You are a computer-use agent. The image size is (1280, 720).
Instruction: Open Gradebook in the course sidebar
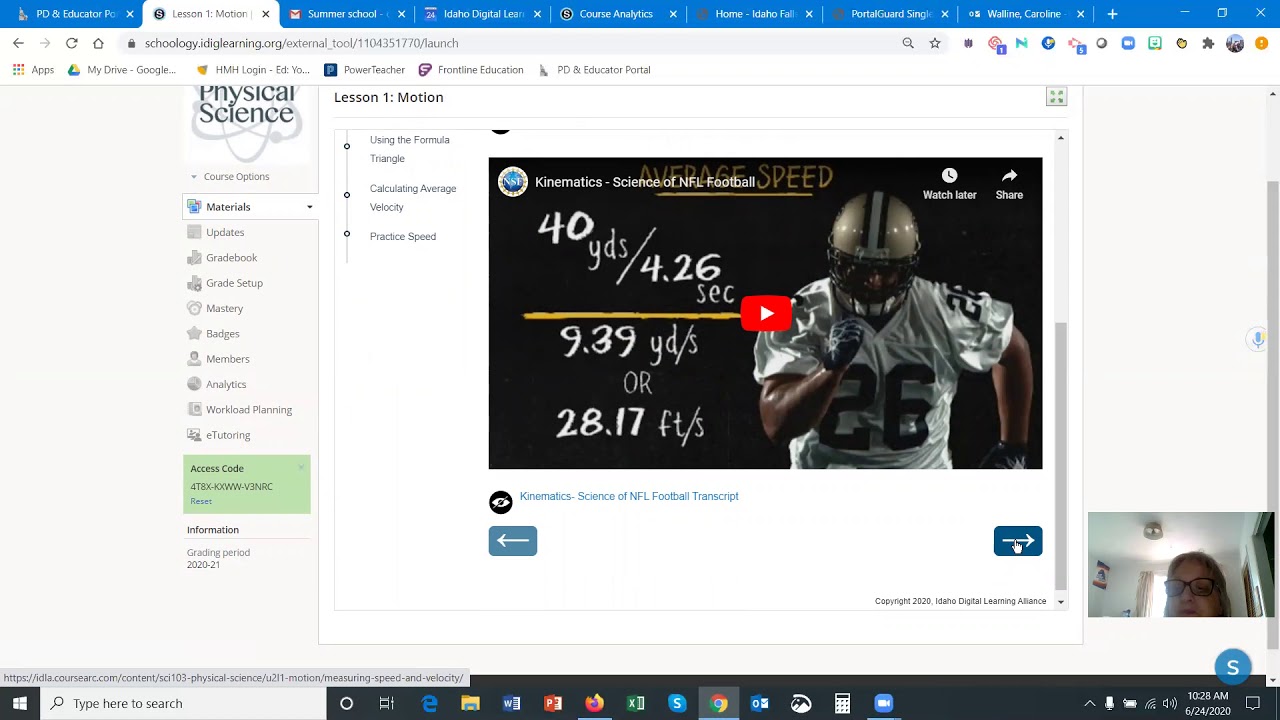(x=231, y=258)
